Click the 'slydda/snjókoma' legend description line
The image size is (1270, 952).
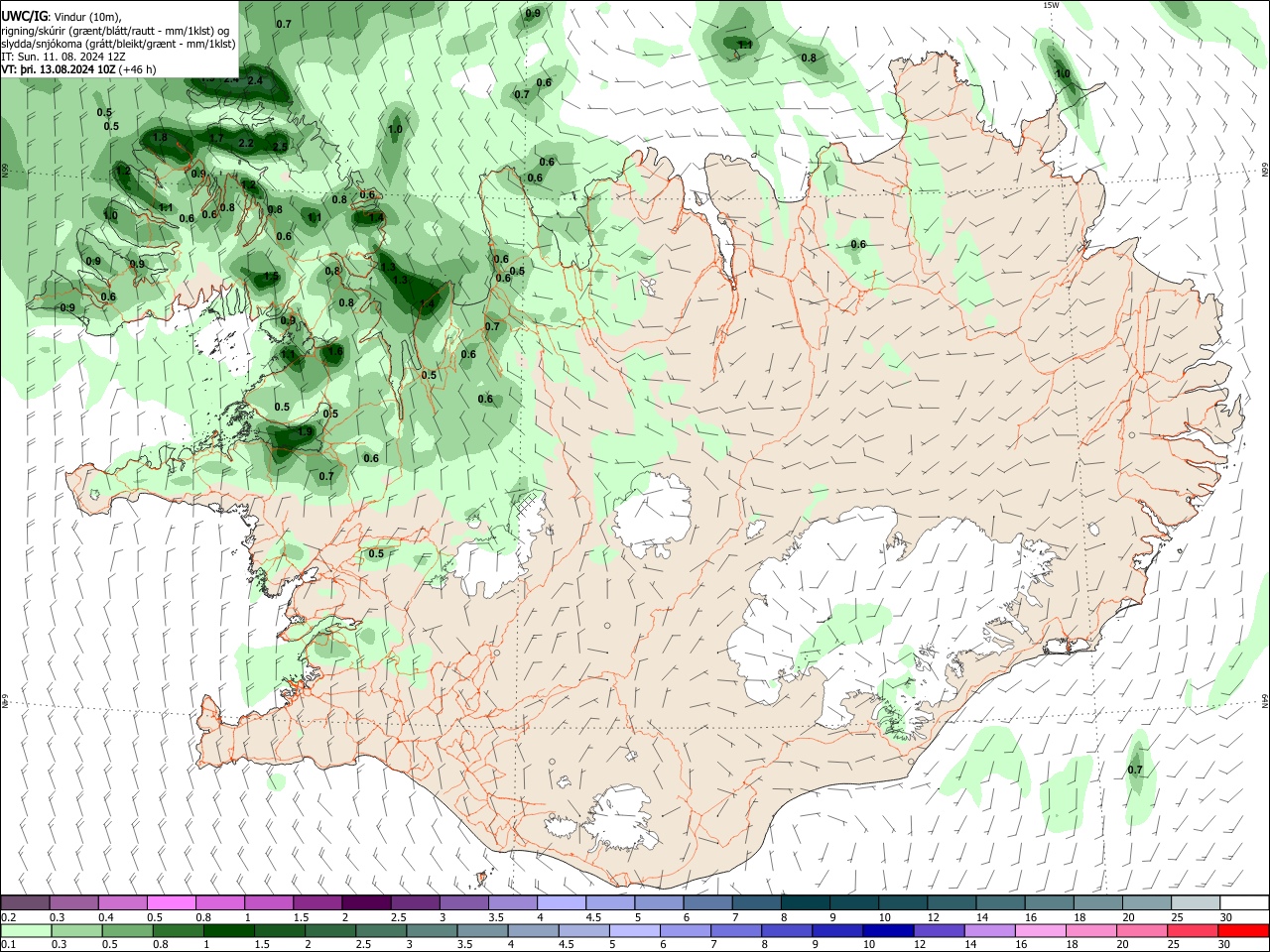pyautogui.click(x=118, y=44)
